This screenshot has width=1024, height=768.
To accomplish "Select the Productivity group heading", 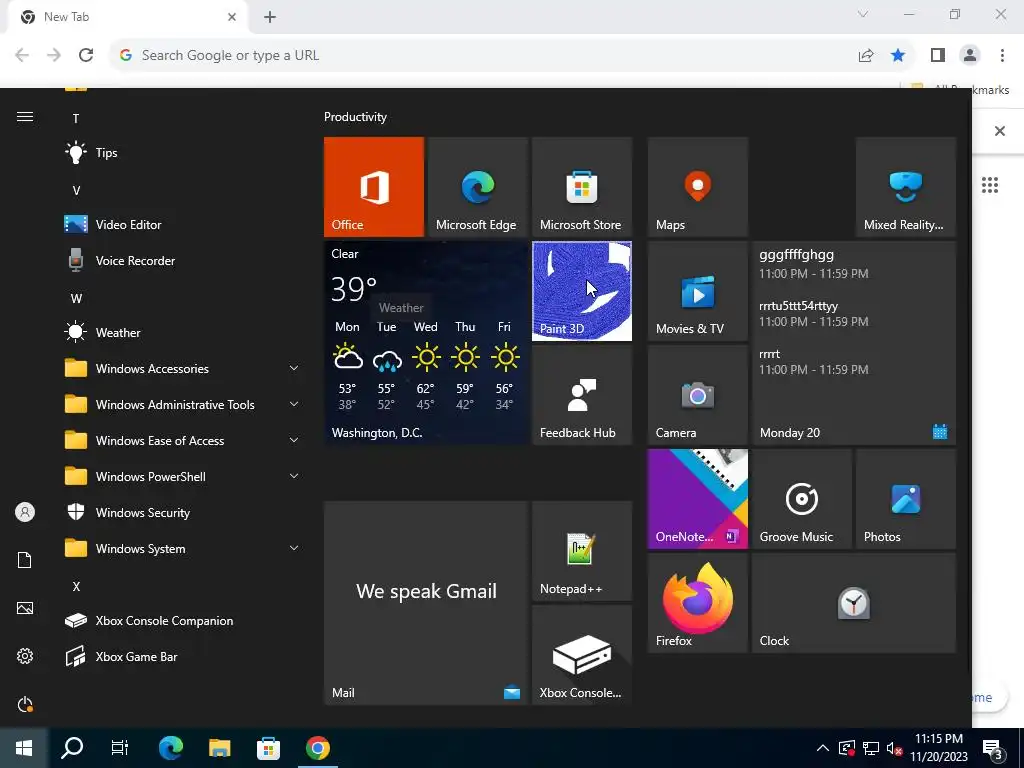I will [x=355, y=117].
